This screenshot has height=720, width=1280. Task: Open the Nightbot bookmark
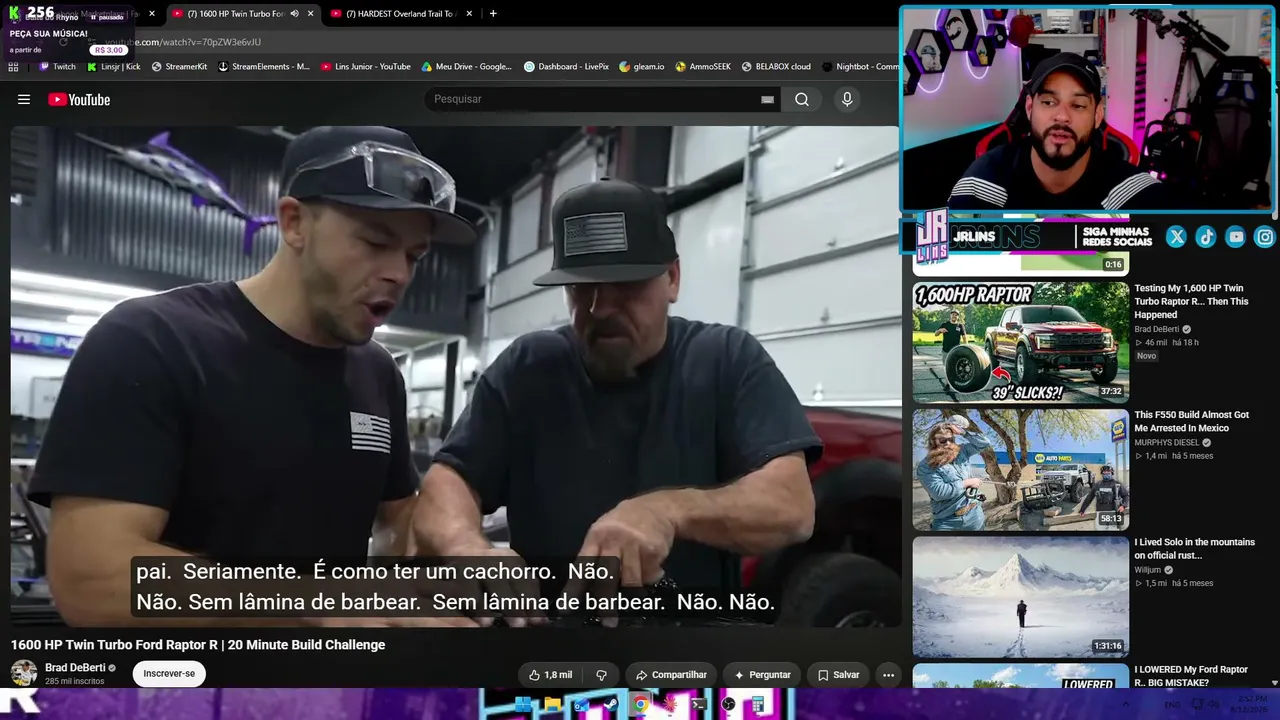point(860,67)
